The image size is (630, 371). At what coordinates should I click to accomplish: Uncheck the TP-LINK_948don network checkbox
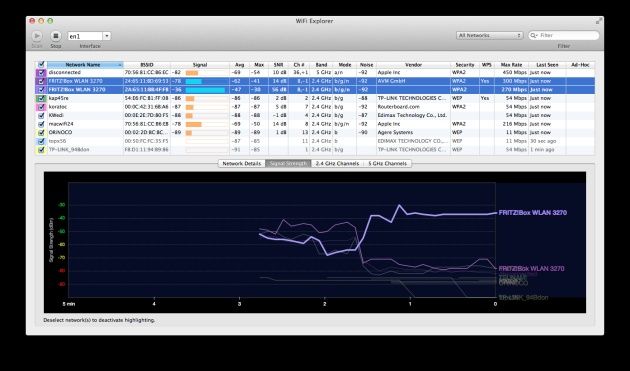41,150
